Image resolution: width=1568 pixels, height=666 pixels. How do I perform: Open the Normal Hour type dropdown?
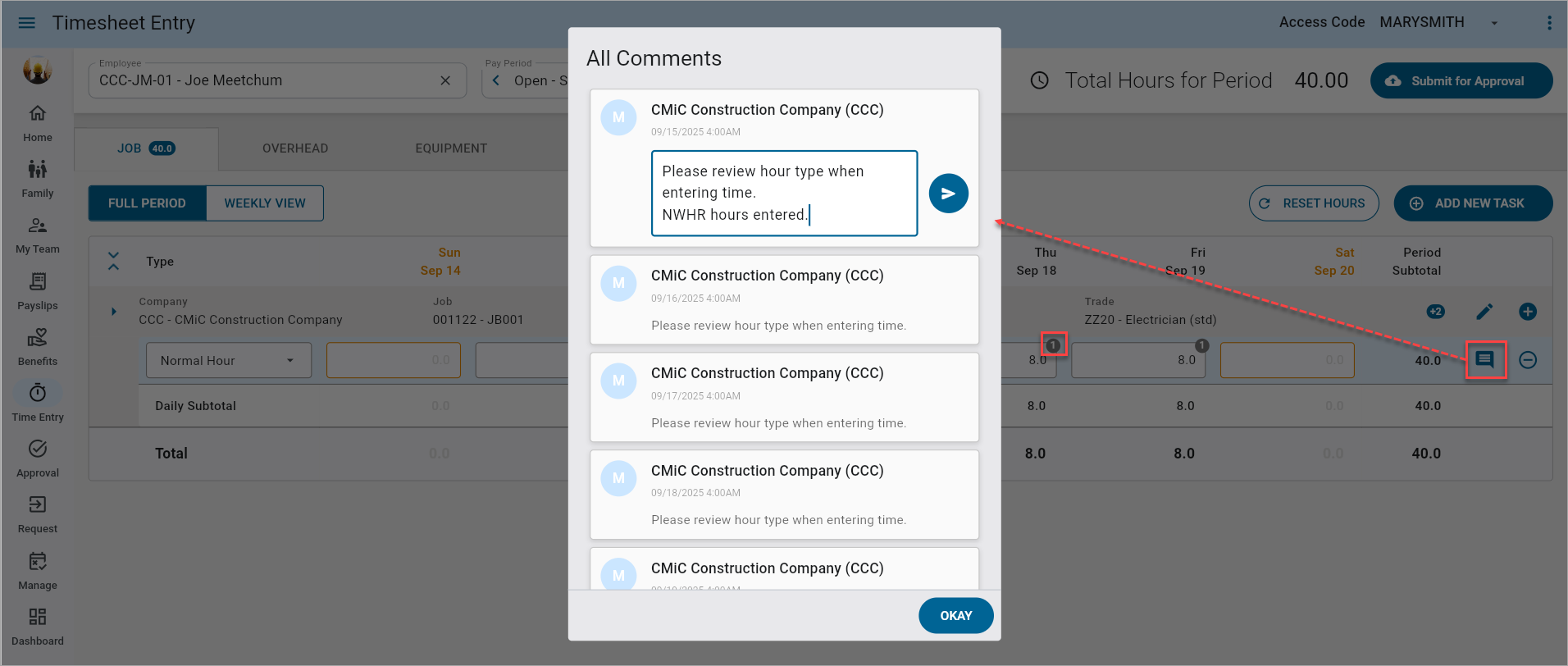point(229,360)
